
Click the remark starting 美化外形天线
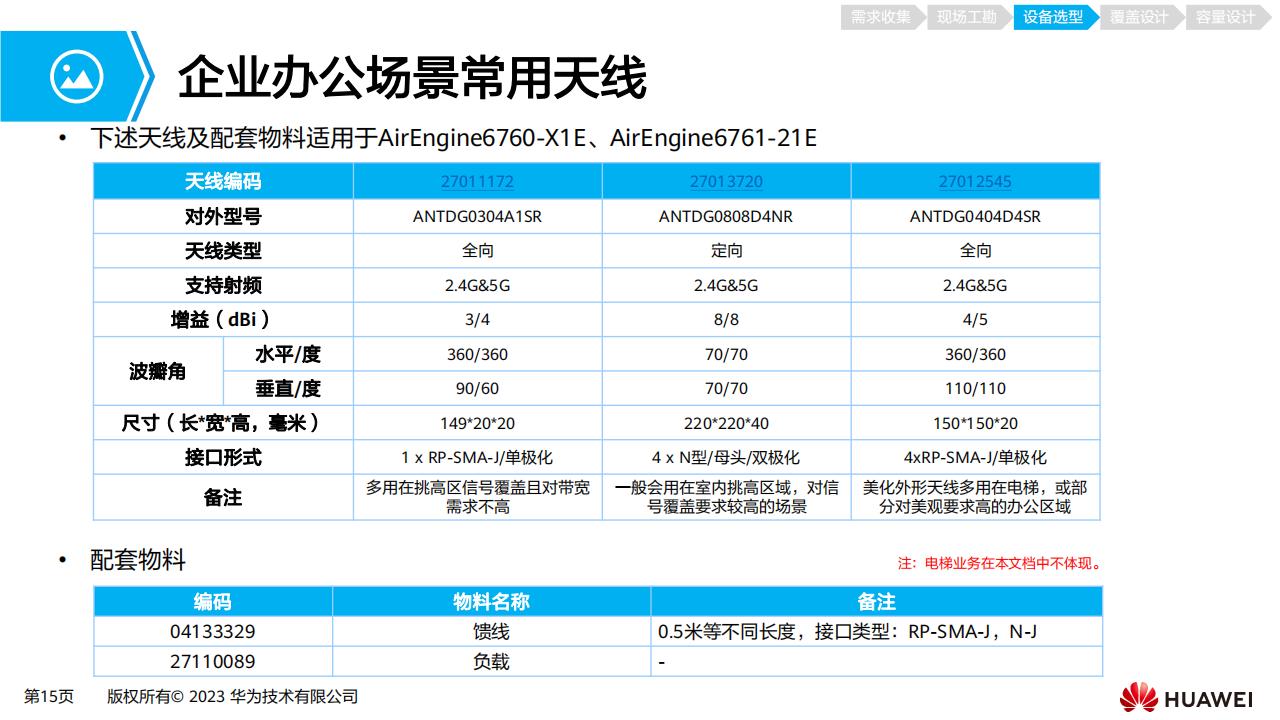pos(975,497)
